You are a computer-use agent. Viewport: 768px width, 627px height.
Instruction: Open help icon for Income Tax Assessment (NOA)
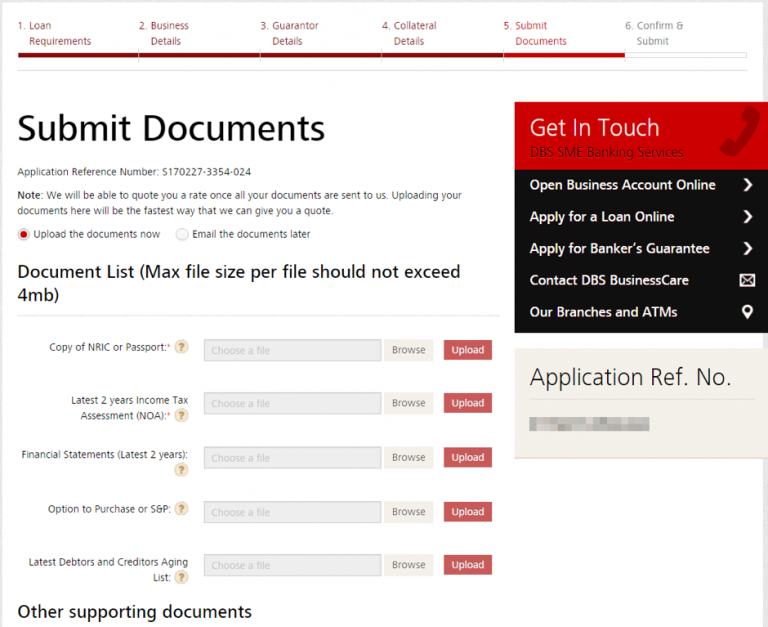(181, 415)
